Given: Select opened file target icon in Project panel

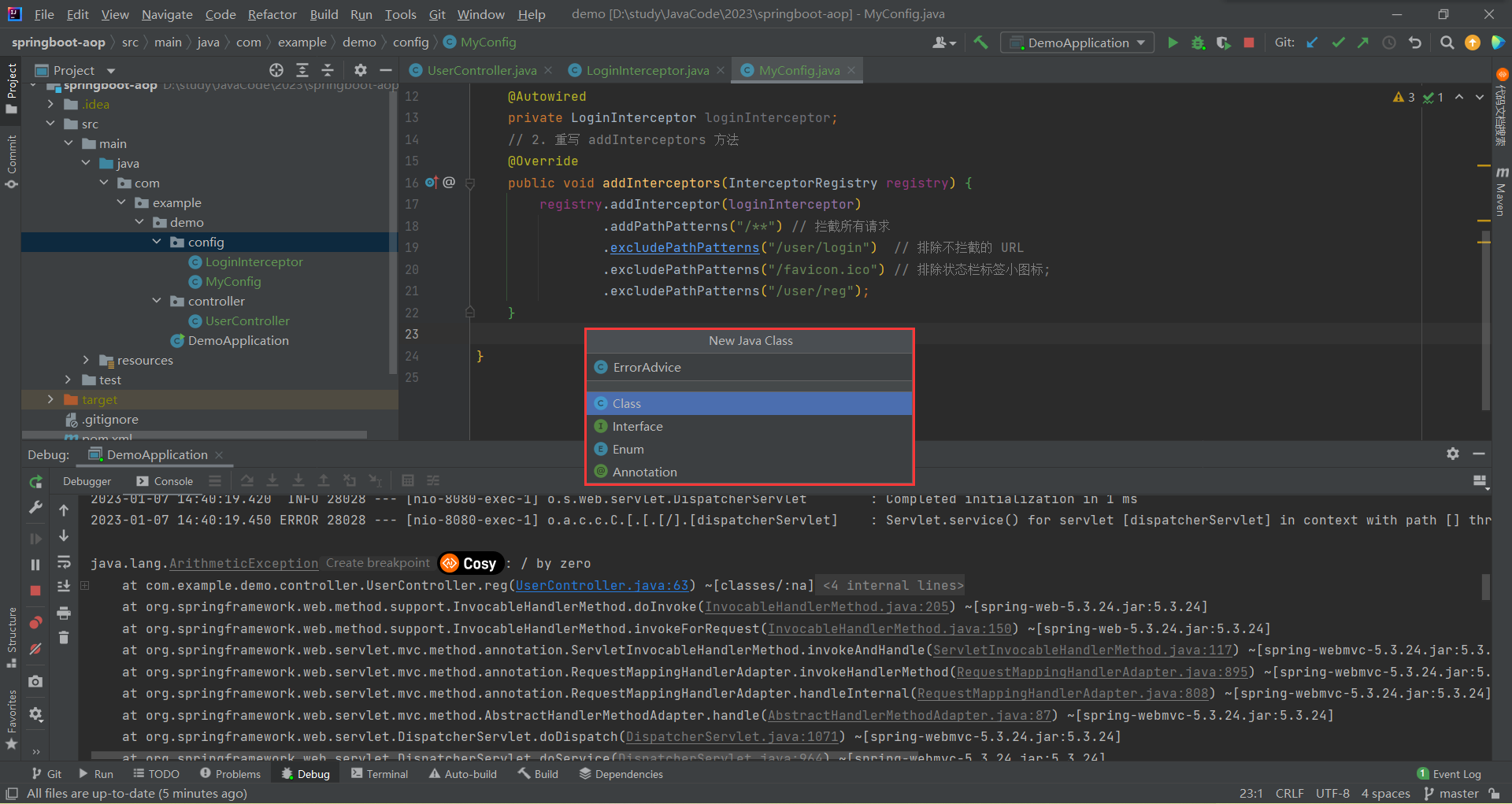Looking at the screenshot, I should pyautogui.click(x=276, y=70).
